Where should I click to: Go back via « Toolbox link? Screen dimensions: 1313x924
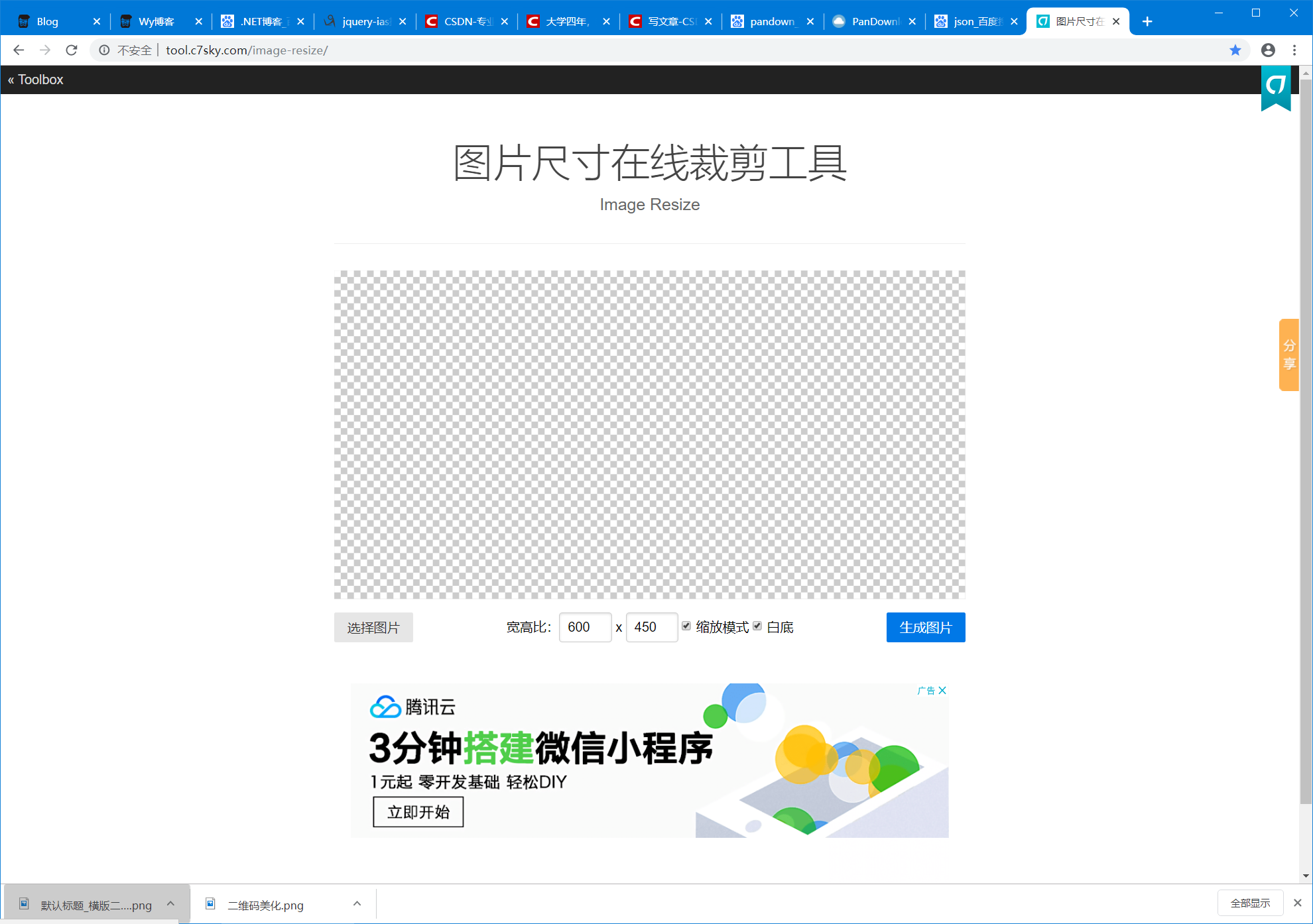pos(36,80)
